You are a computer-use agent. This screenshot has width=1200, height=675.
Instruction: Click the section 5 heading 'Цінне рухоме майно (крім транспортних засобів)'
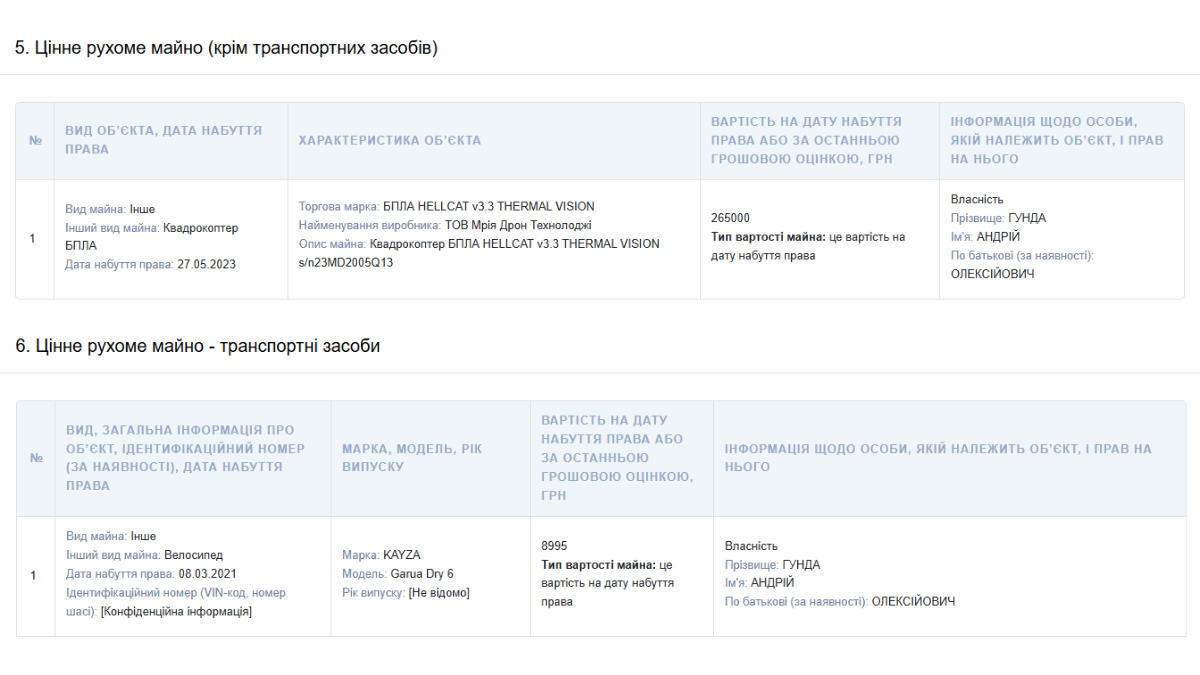226,48
